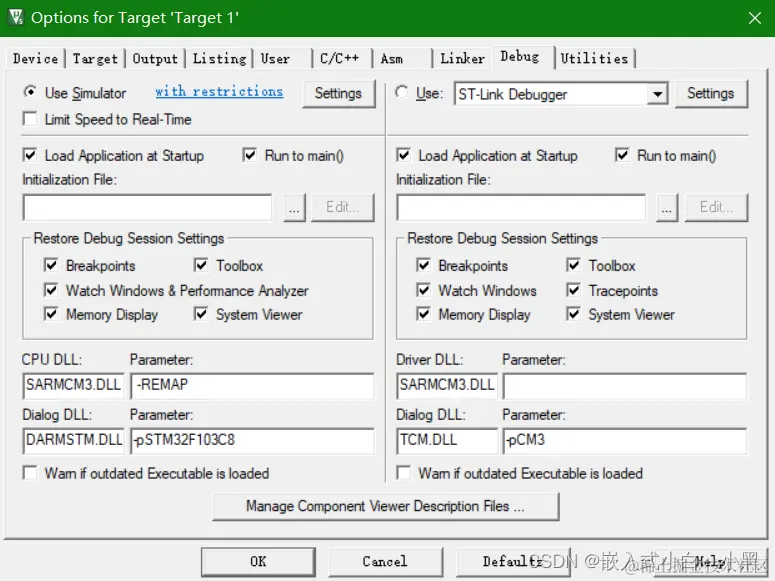The width and height of the screenshot is (775, 581).
Task: Click CPU DLL field SARMCM3.DLL
Action: (x=74, y=386)
